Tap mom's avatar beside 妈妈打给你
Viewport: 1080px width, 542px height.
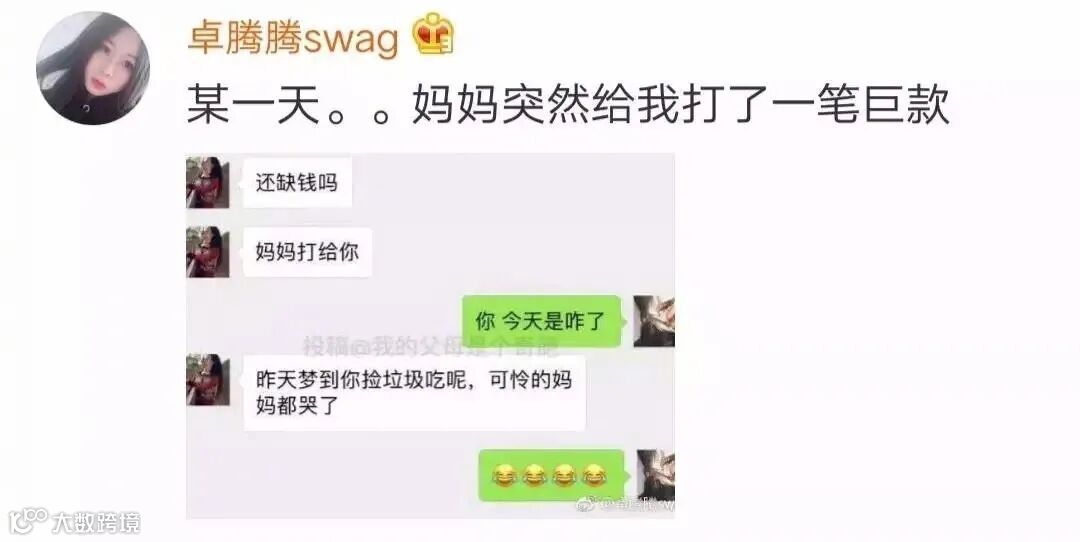[208, 251]
